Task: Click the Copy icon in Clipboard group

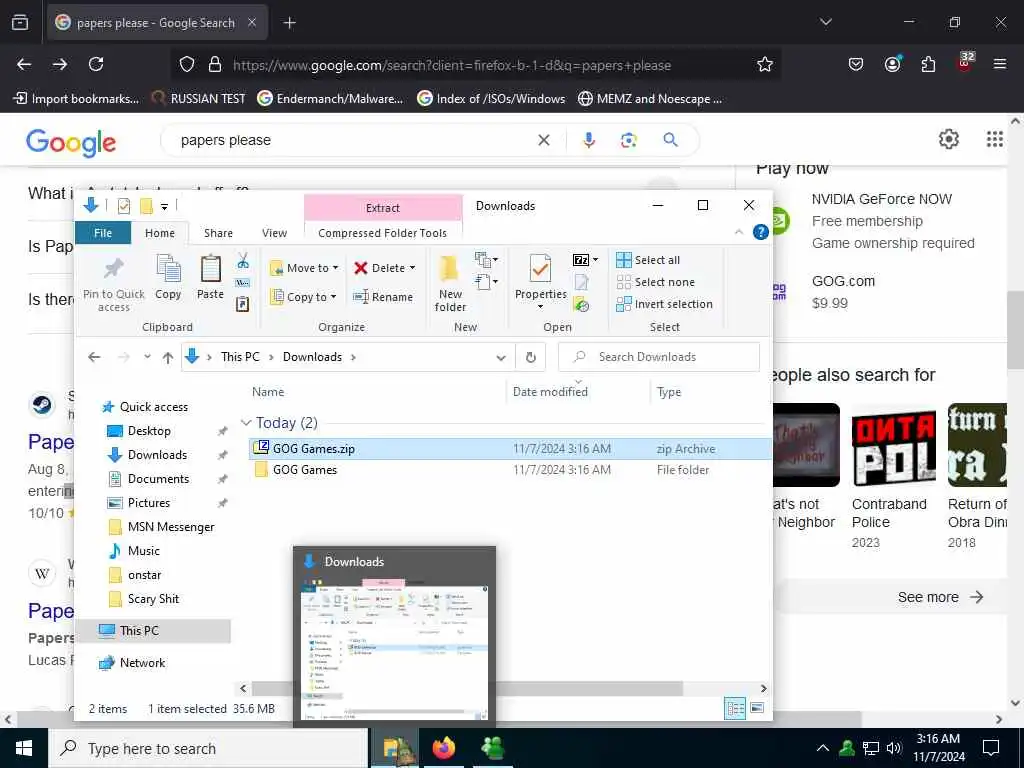Action: coord(168,269)
